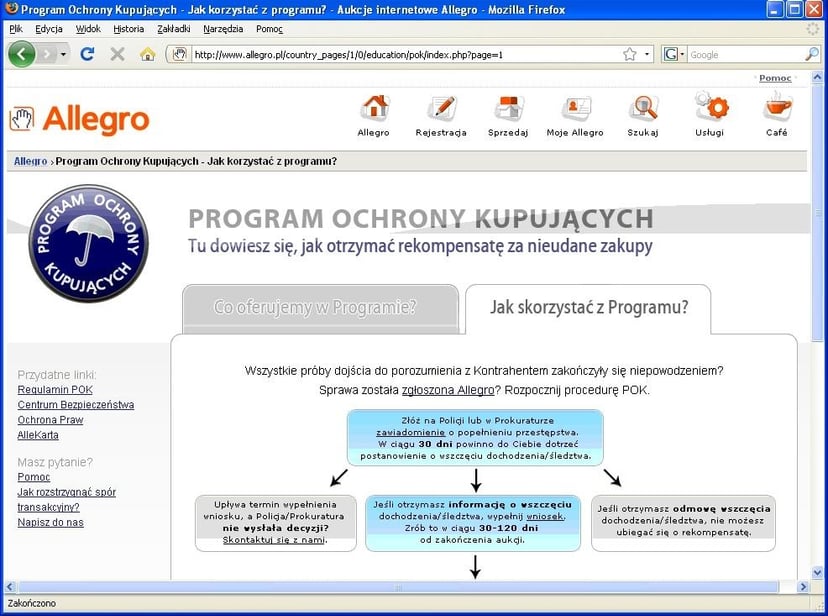Open the Plik menu

click(16, 29)
